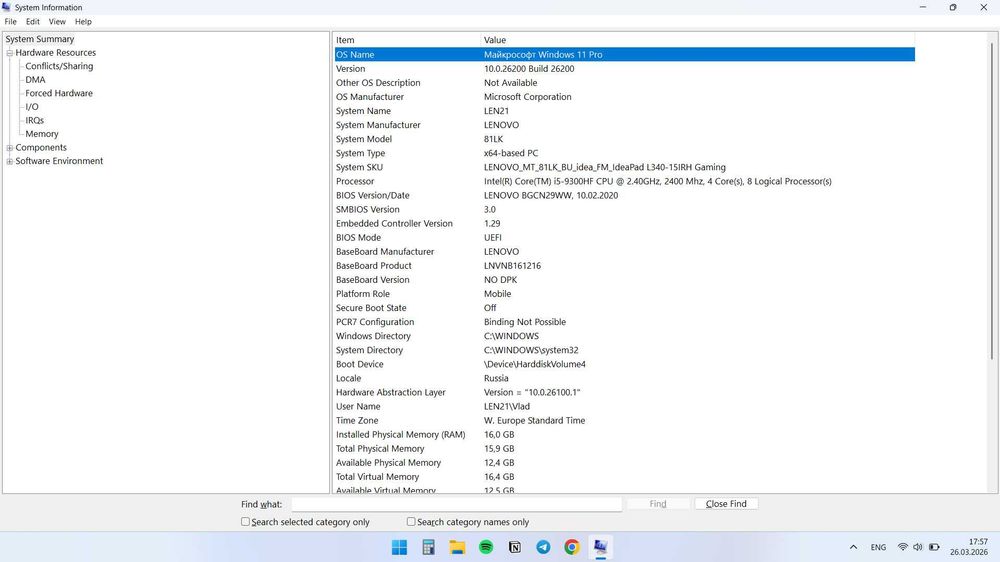Expand the Components node
1000x562 pixels.
point(10,148)
